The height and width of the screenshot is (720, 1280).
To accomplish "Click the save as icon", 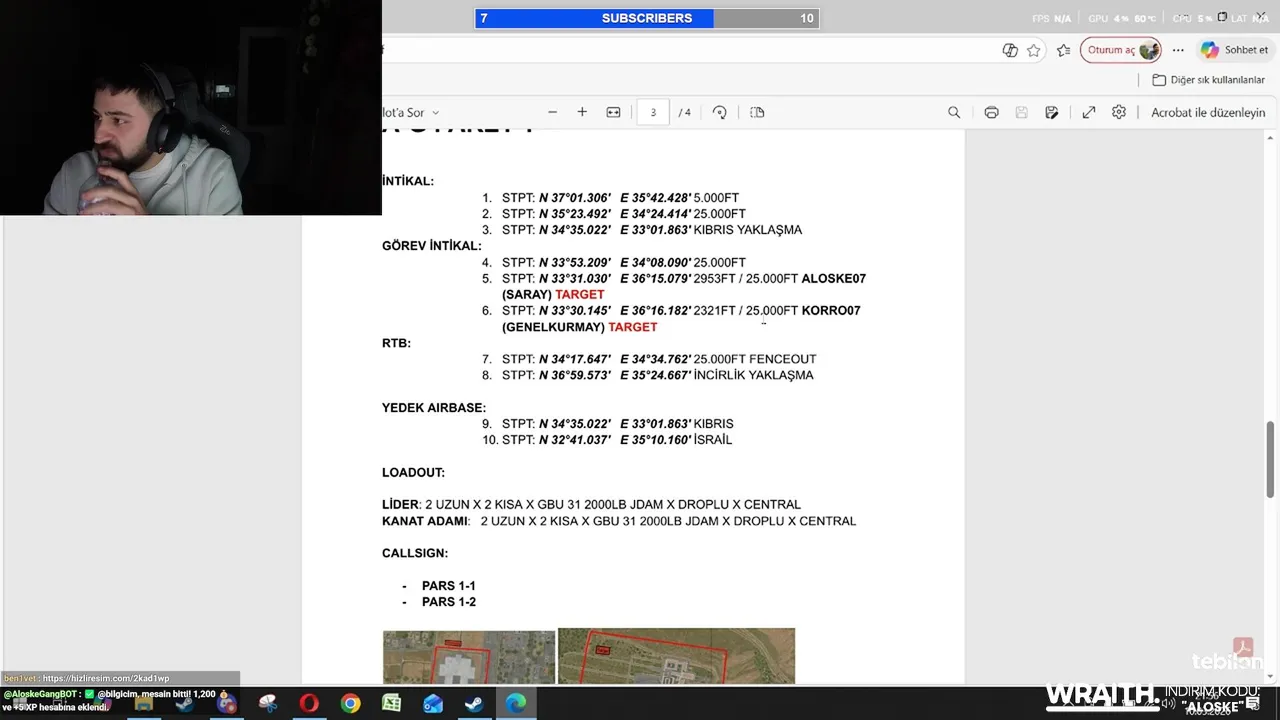I will tap(1052, 112).
